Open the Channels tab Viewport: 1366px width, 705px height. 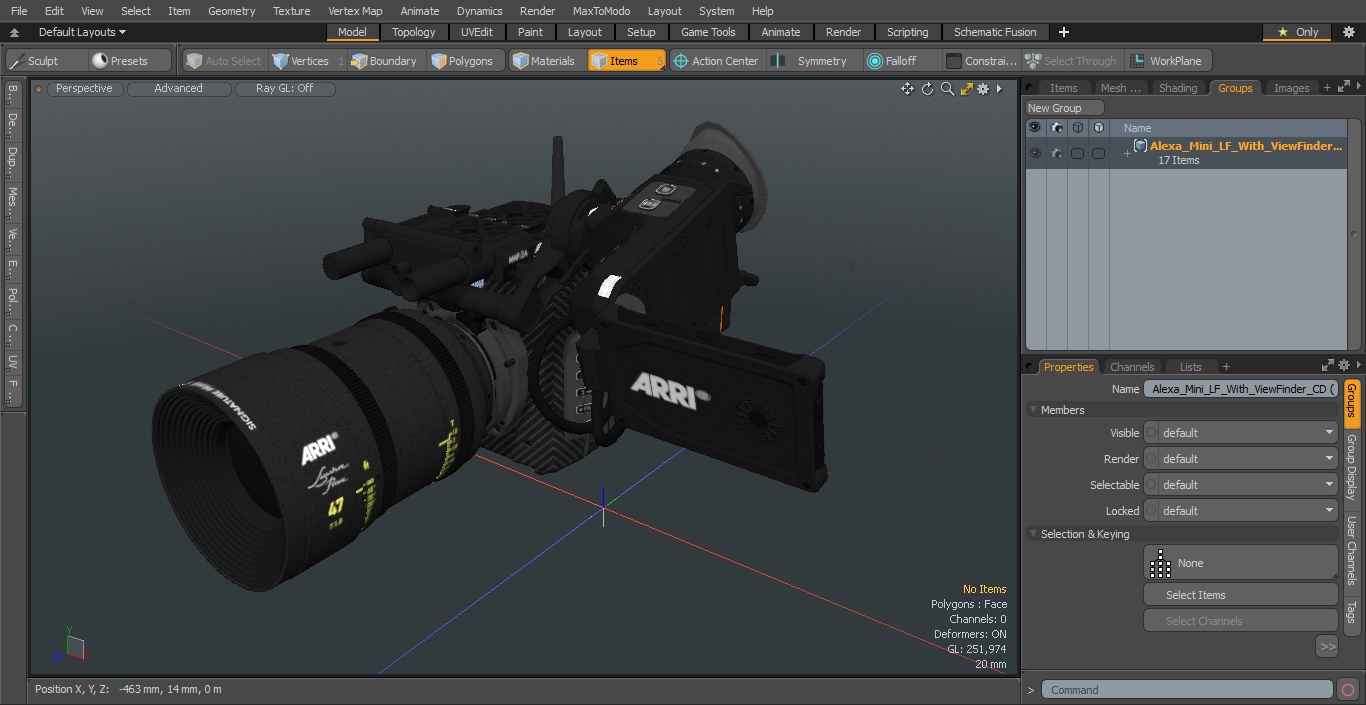1132,367
